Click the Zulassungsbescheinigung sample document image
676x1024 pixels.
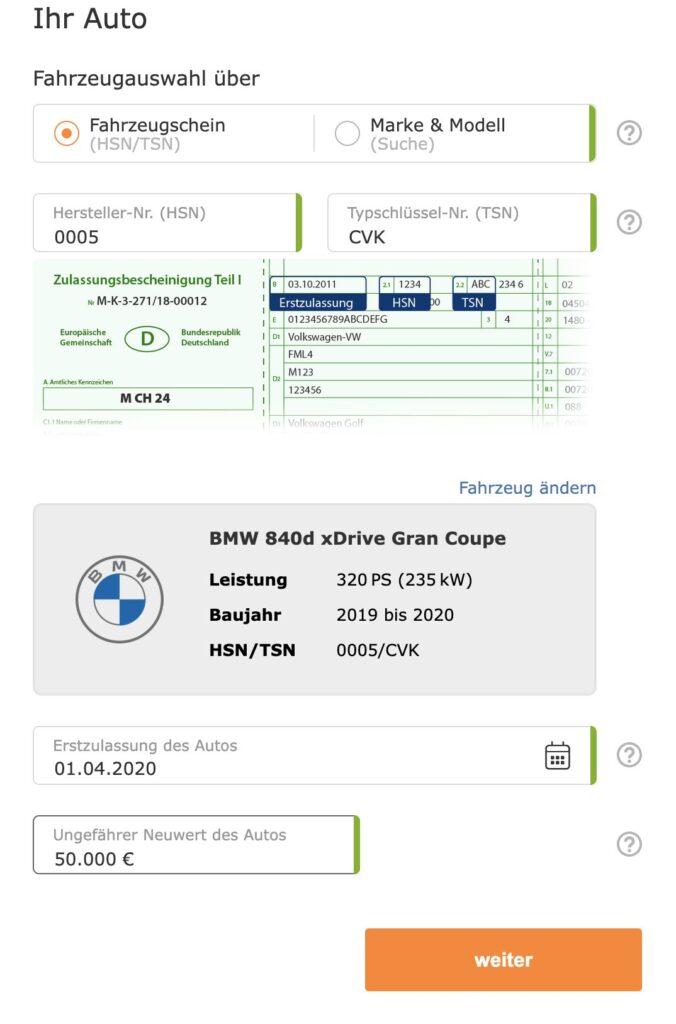pyautogui.click(x=314, y=344)
